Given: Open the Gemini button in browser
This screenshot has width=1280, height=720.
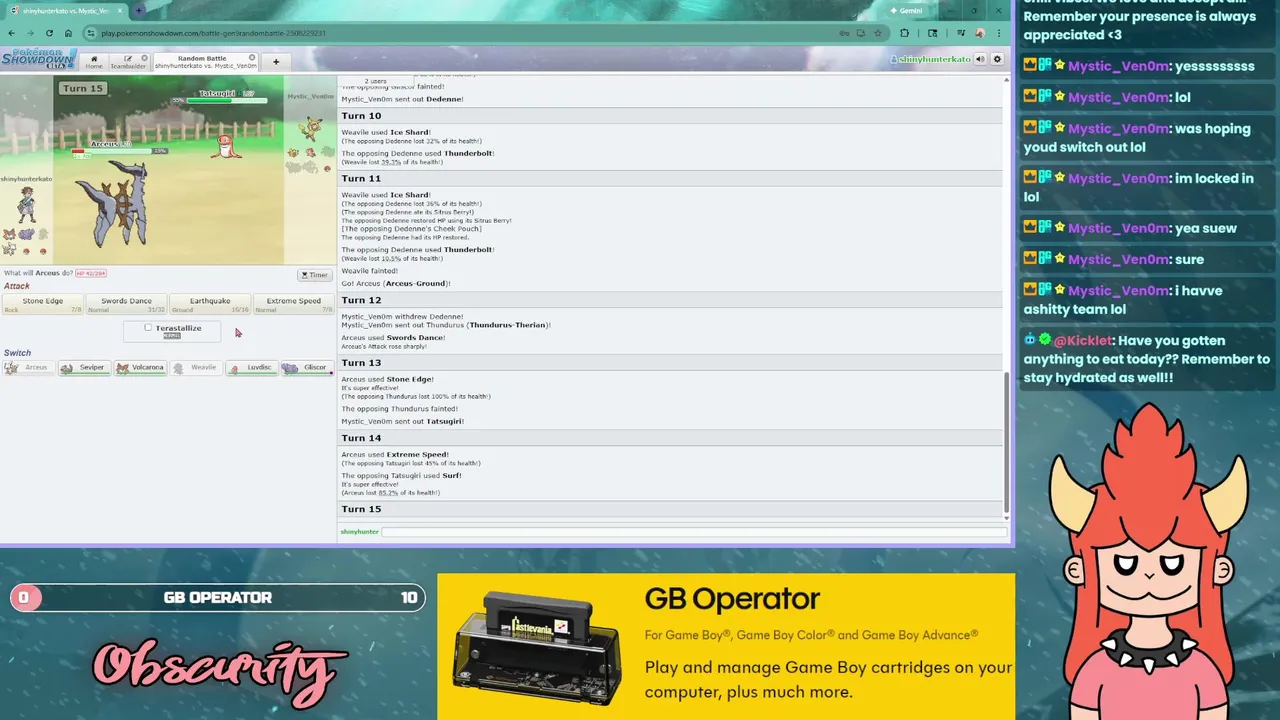Looking at the screenshot, I should [906, 10].
